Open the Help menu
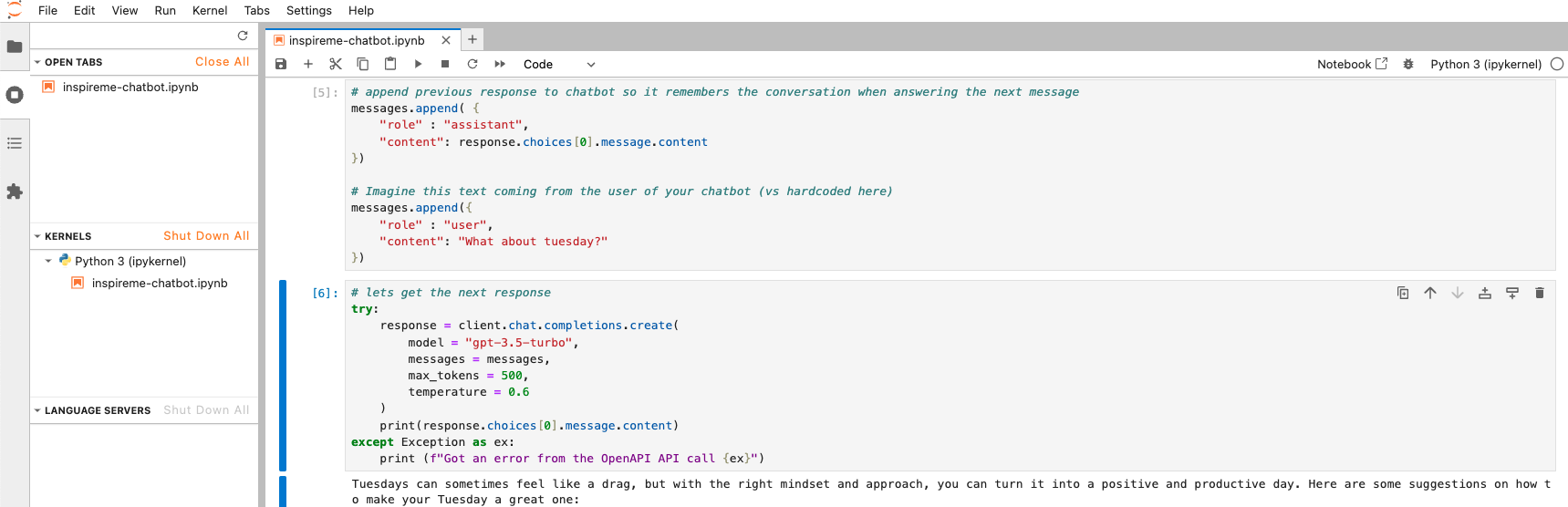Image resolution: width=1568 pixels, height=507 pixels. point(361,10)
